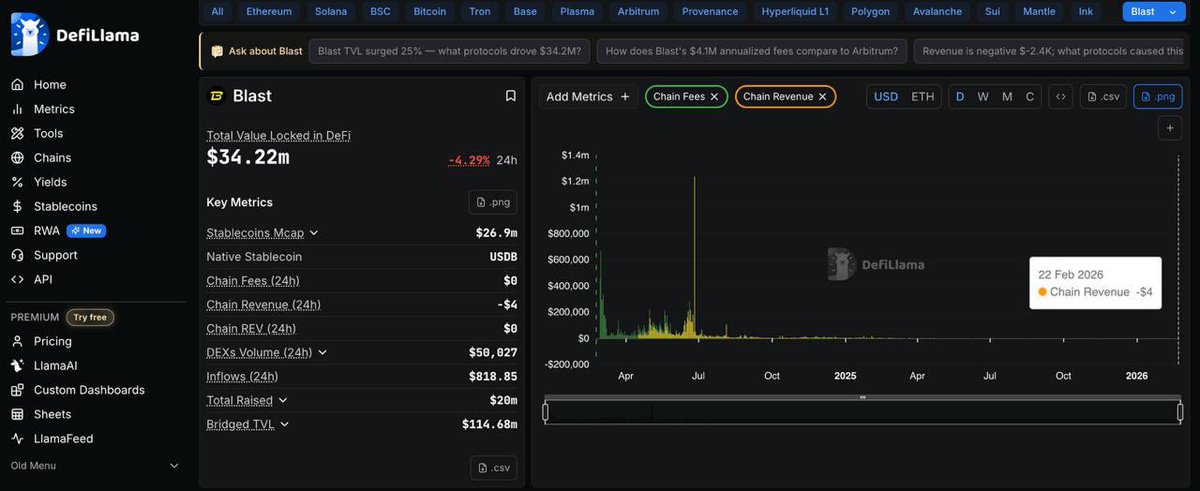Screen dimensions: 1200x491
Task: Expand the Stablecoins Mcap row
Action: (x=313, y=233)
